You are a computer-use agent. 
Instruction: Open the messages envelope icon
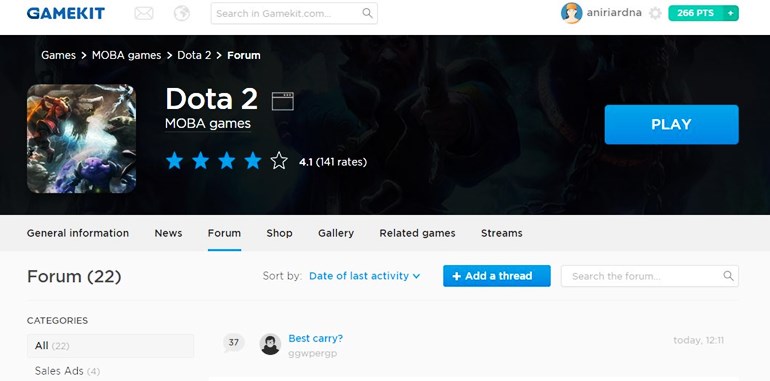pos(144,13)
